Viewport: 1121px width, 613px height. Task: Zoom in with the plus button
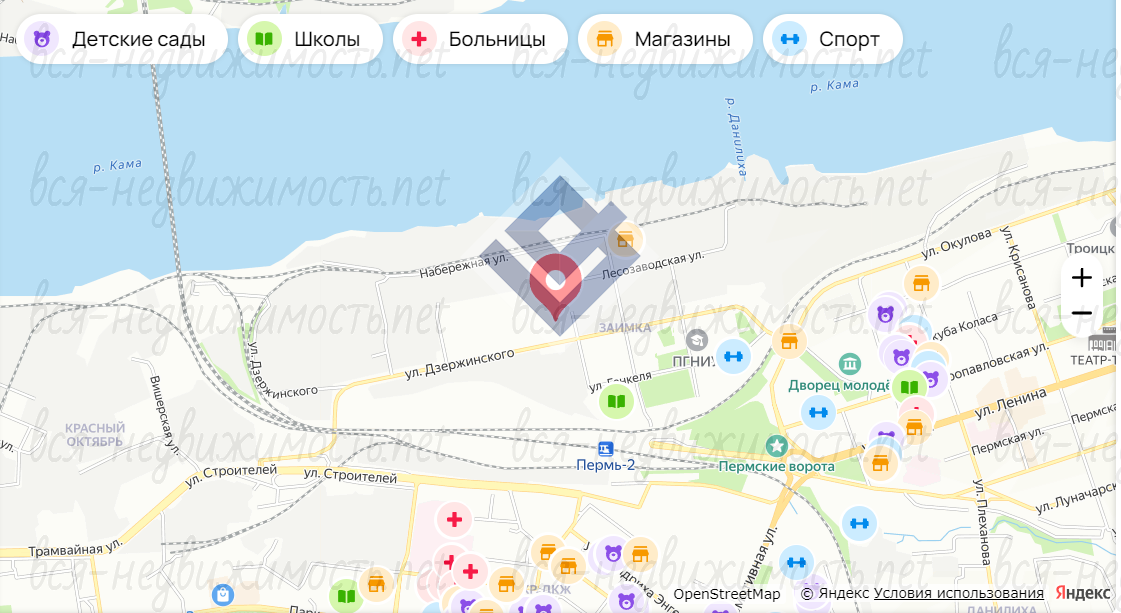(1082, 278)
